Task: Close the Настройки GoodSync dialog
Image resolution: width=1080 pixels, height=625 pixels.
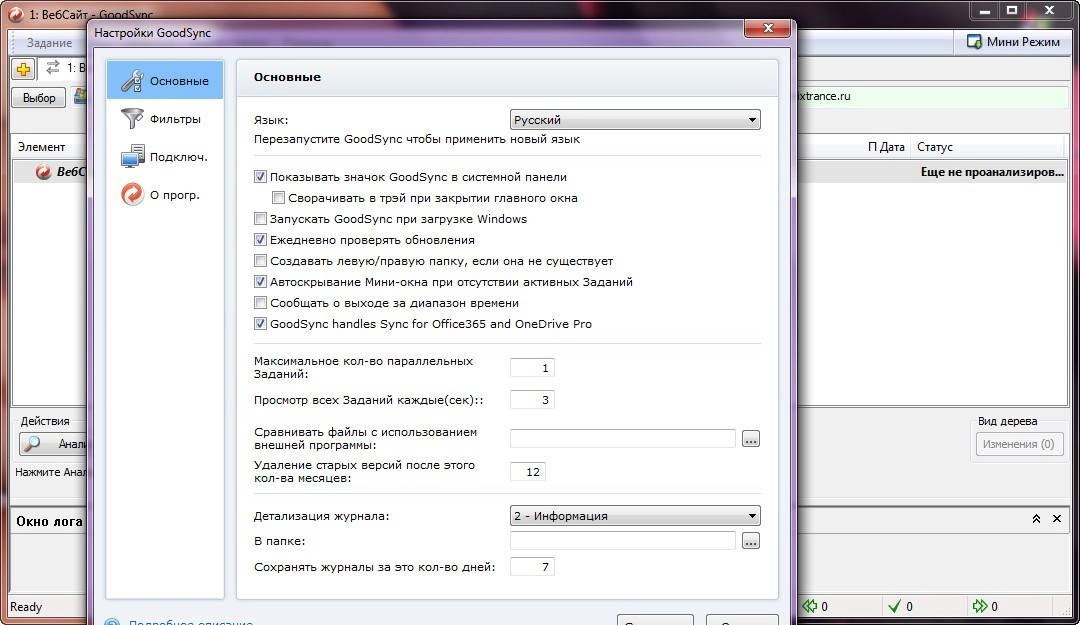Action: point(767,28)
